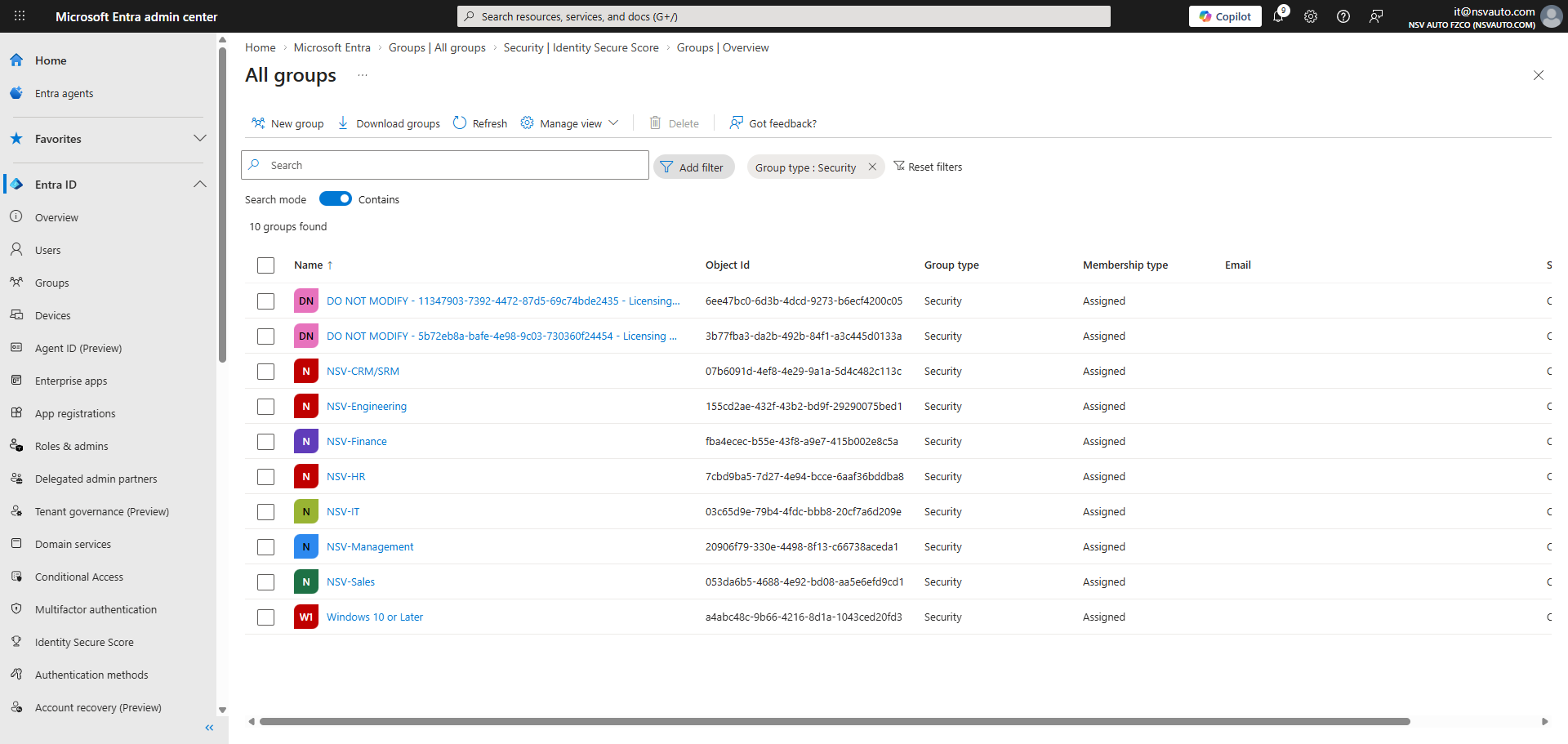This screenshot has height=744, width=1568.
Task: Remove the Group type Security filter
Action: (x=872, y=167)
